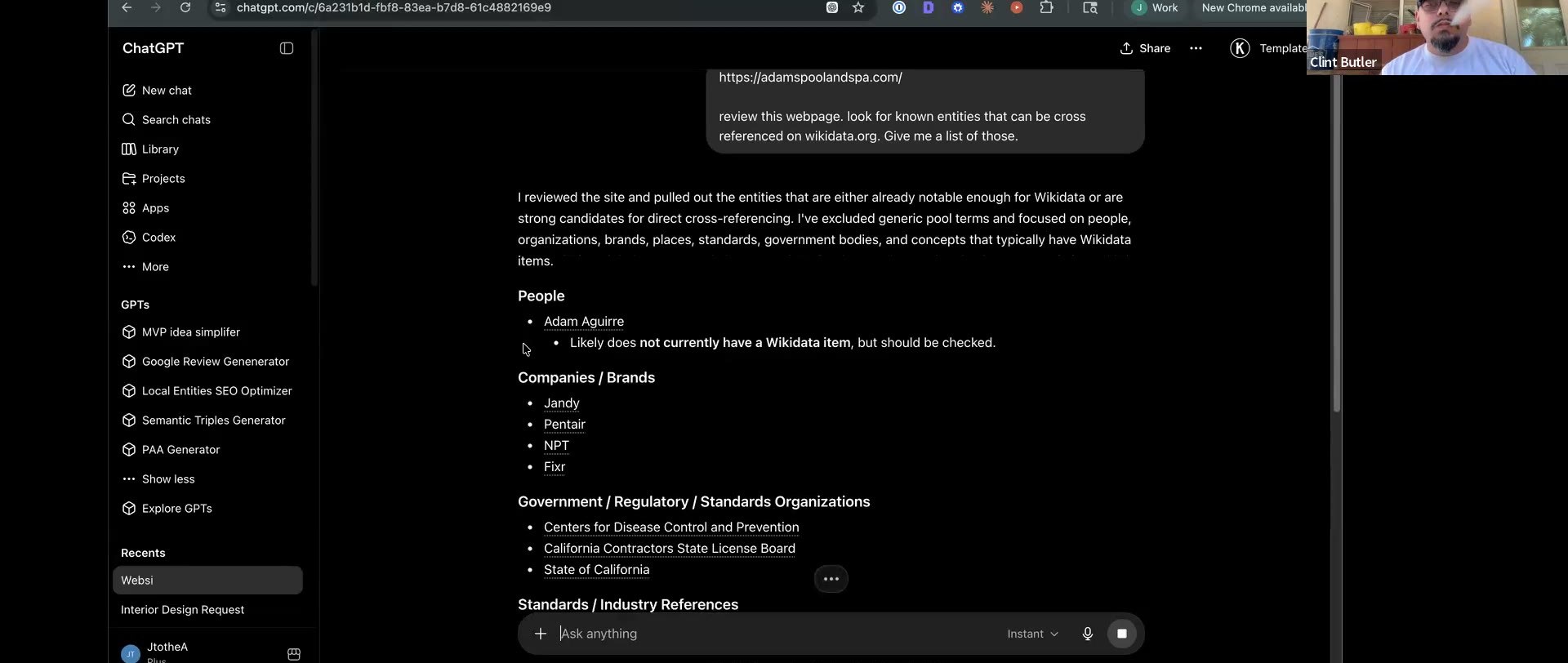Click the adamspoolandspa.com URL in the prompt

pos(810,78)
